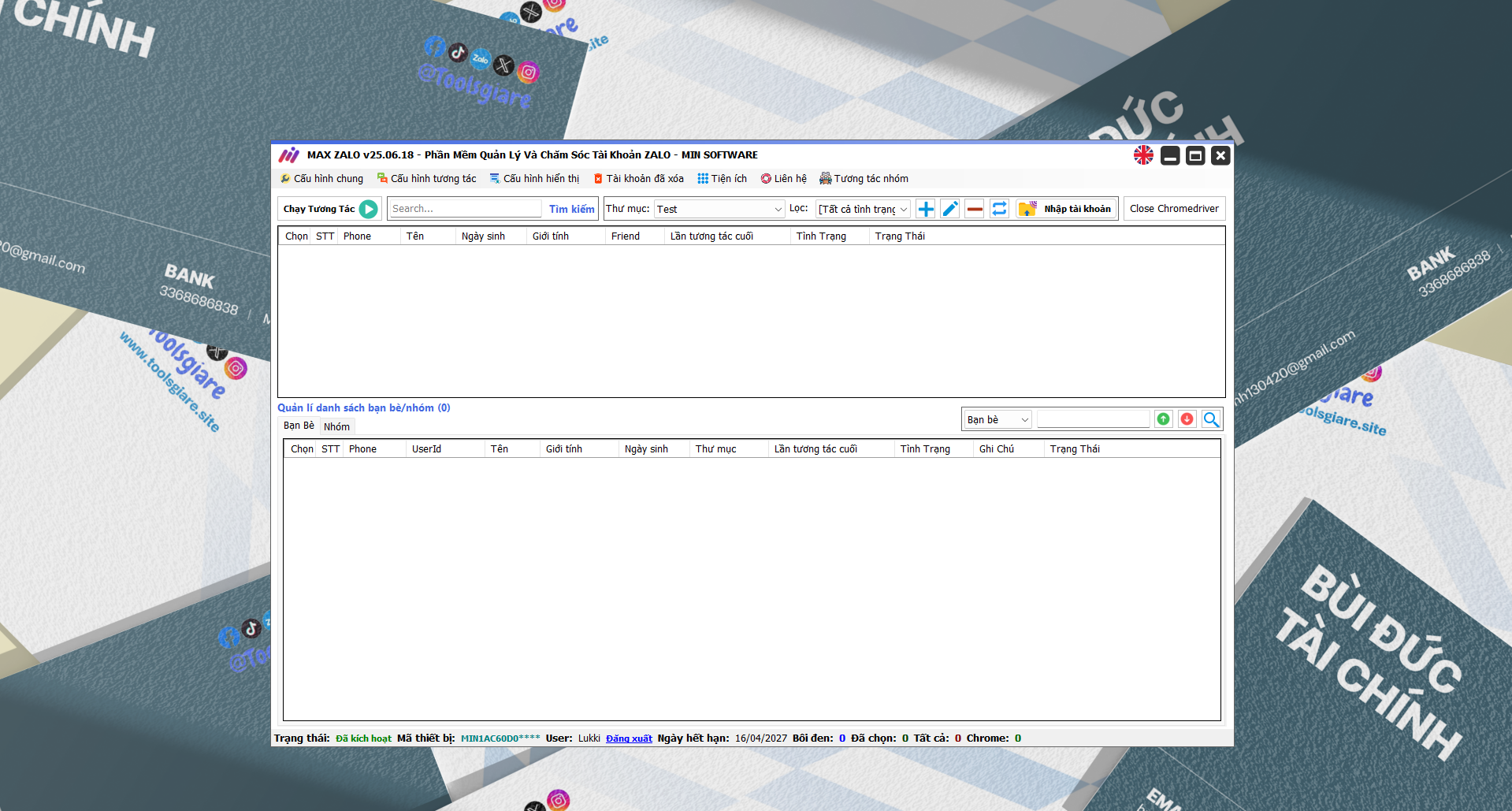Click the pencil edit icon

point(950,209)
